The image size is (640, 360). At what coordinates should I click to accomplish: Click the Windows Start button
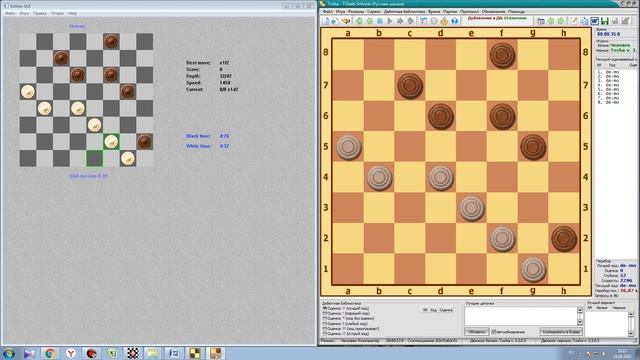pos(9,353)
